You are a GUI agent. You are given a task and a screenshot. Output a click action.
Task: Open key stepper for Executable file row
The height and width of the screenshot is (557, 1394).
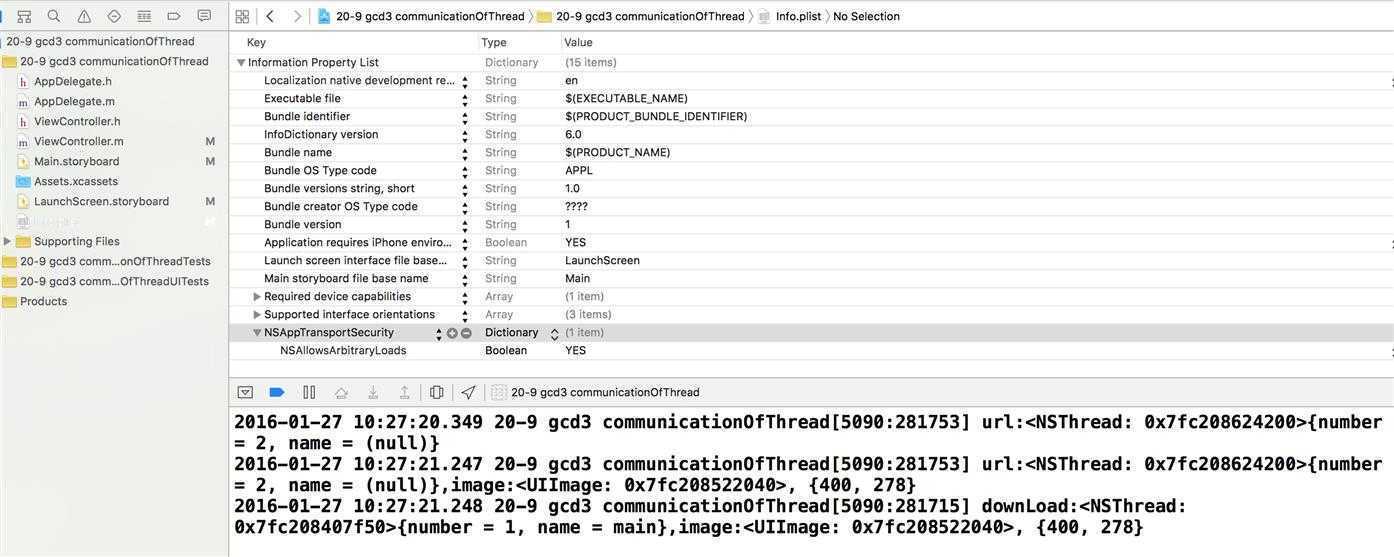click(x=465, y=99)
